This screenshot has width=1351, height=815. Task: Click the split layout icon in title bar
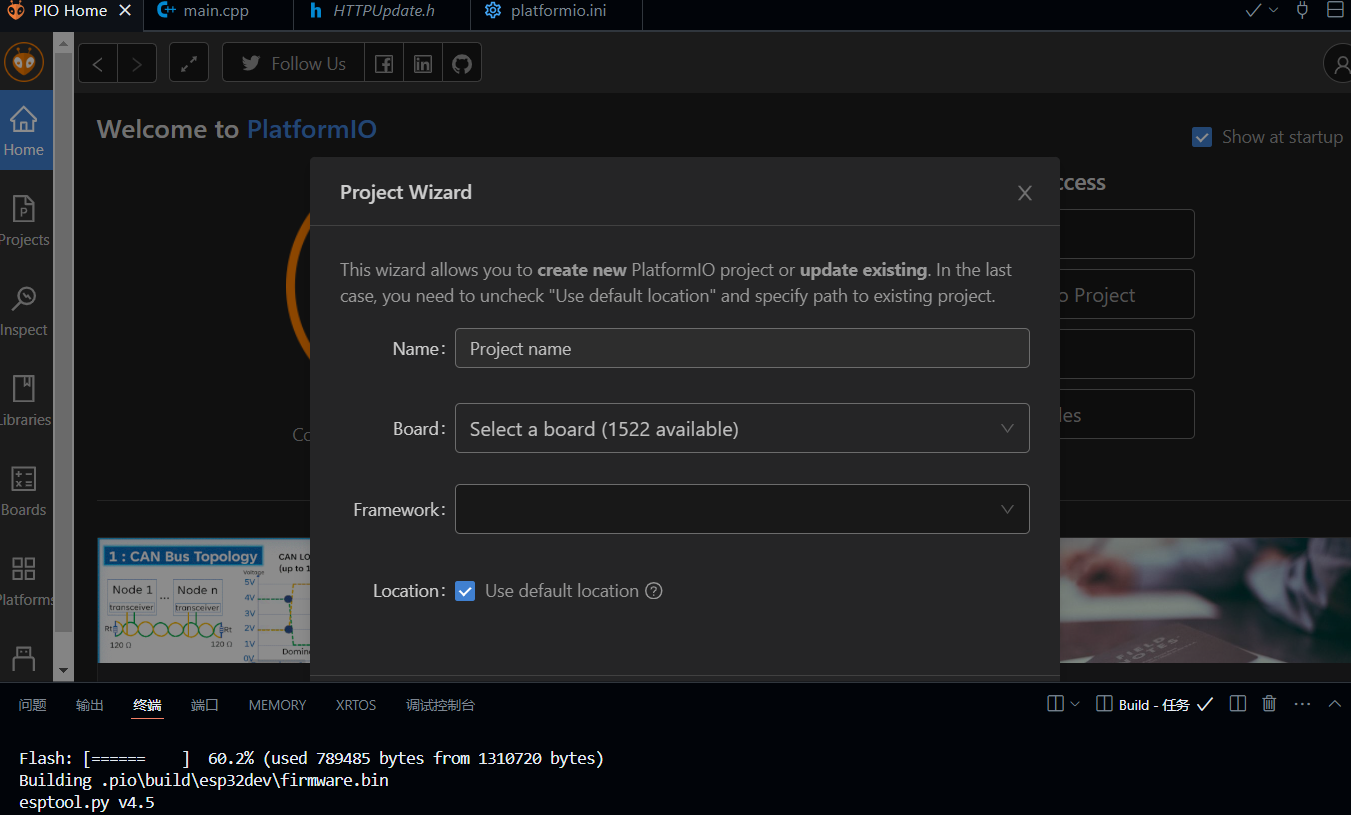point(1335,11)
